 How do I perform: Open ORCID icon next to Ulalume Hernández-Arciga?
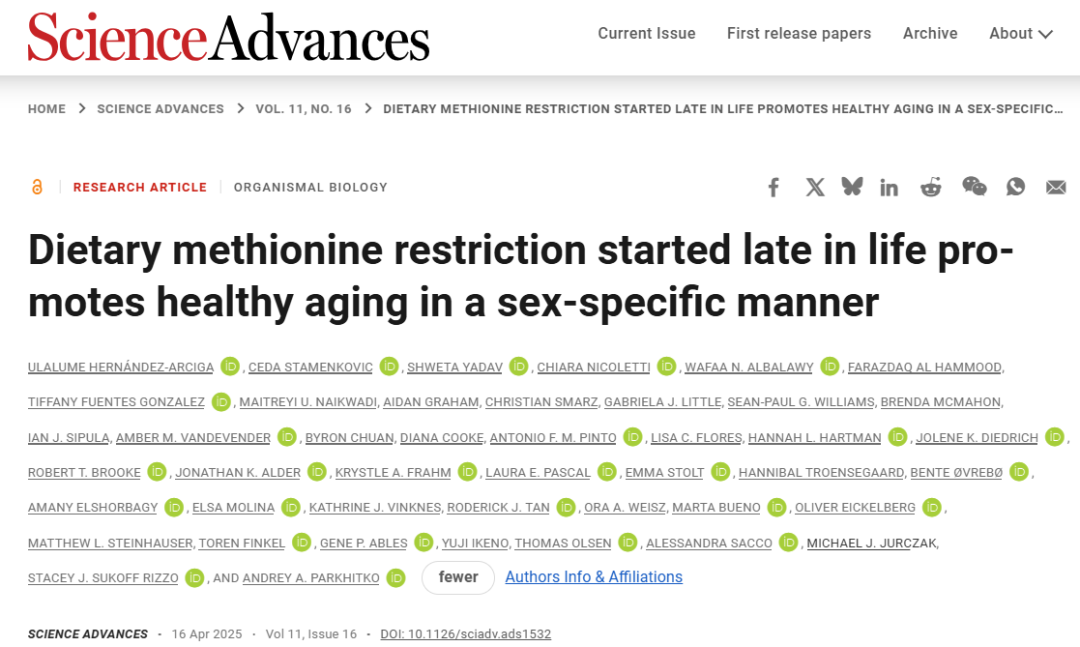[x=230, y=367]
